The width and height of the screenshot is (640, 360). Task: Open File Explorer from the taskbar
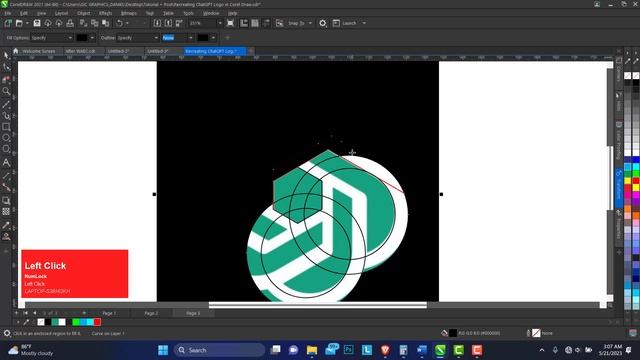click(x=312, y=350)
